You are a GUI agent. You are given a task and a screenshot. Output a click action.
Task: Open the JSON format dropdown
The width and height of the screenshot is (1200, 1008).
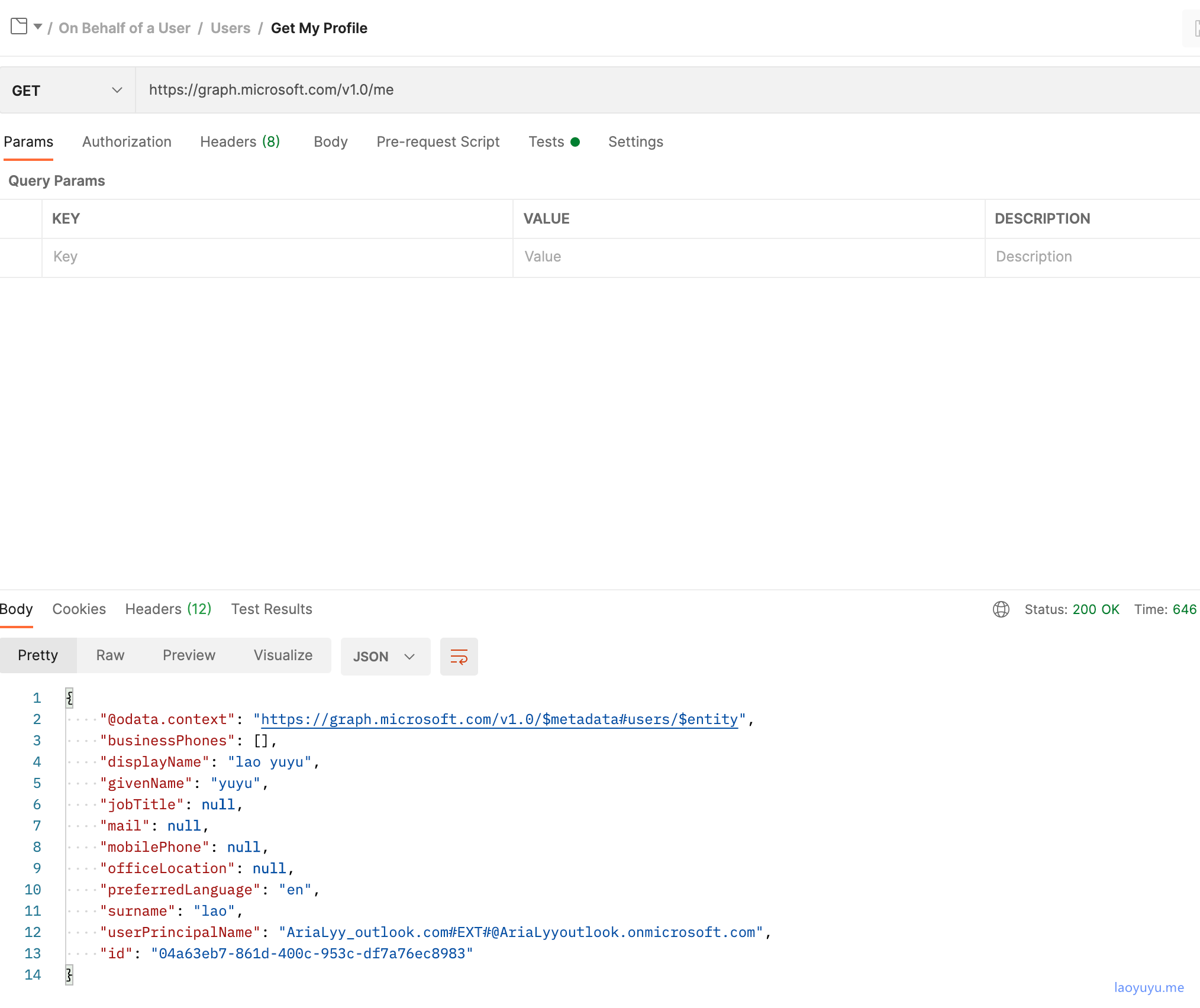pyautogui.click(x=385, y=657)
